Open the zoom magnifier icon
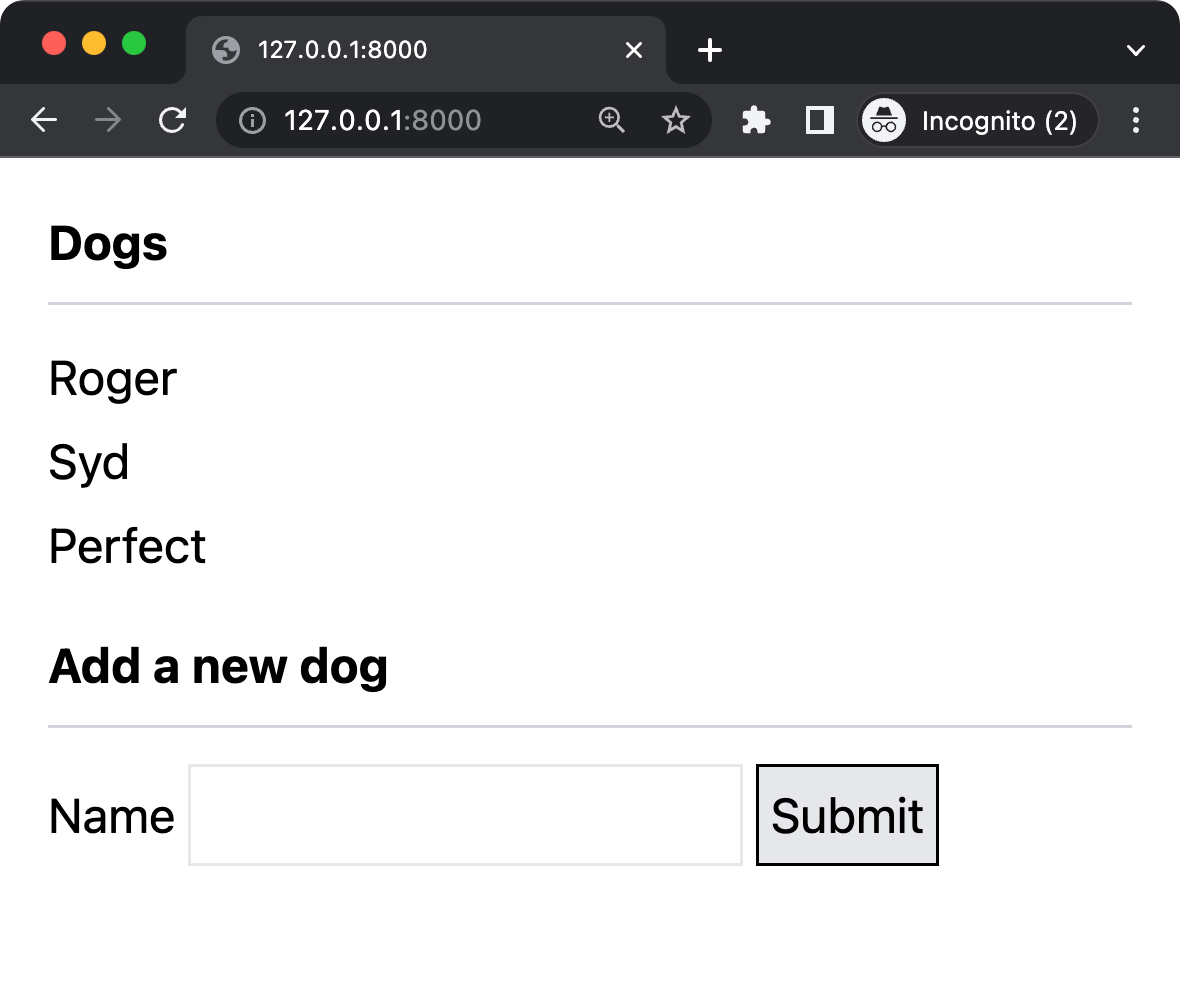Screen dimensions: 1180x988 [x=611, y=121]
